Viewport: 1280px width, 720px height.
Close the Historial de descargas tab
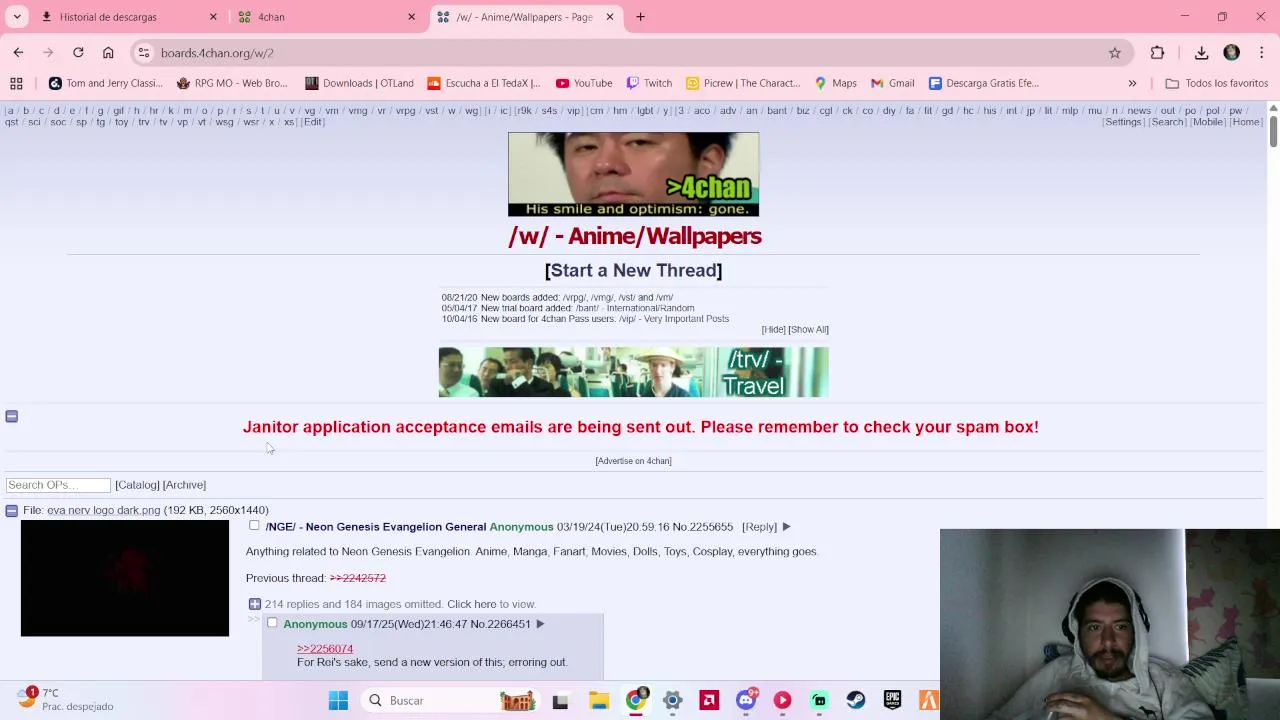pos(213,17)
